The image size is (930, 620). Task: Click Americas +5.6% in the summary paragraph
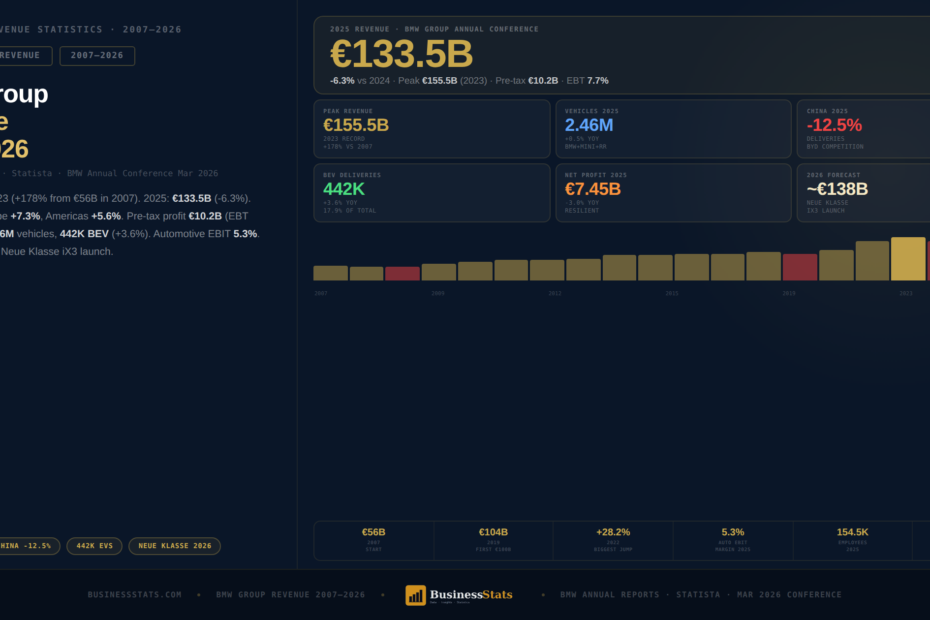[x=83, y=216]
